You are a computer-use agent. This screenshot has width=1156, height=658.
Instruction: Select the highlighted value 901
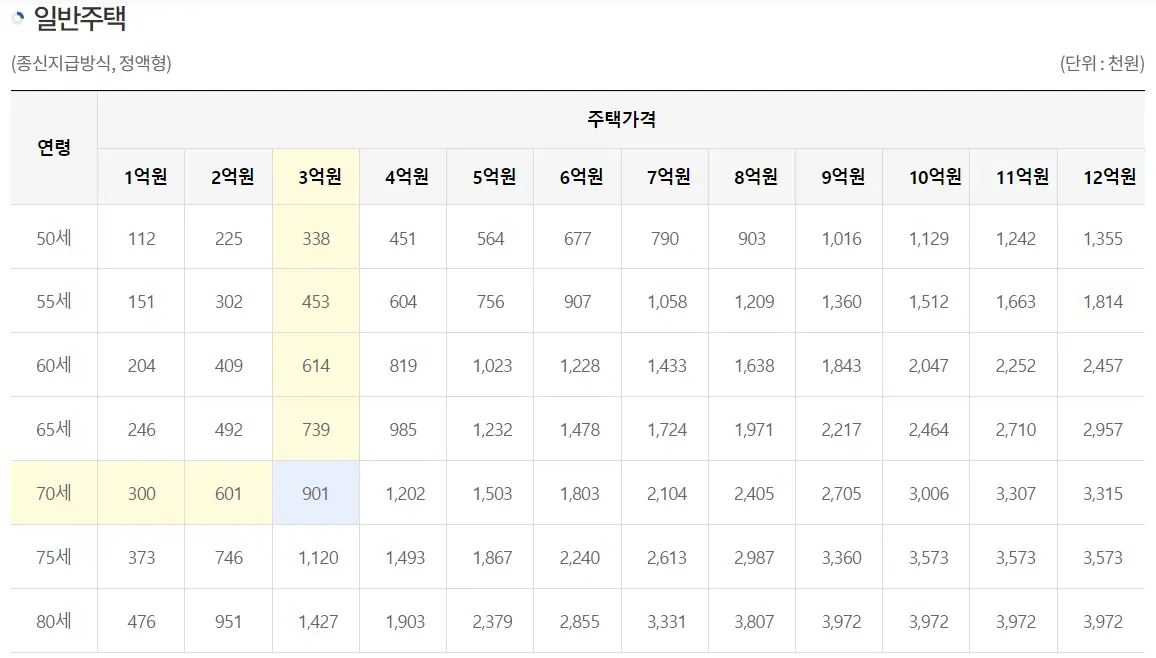pyautogui.click(x=316, y=493)
